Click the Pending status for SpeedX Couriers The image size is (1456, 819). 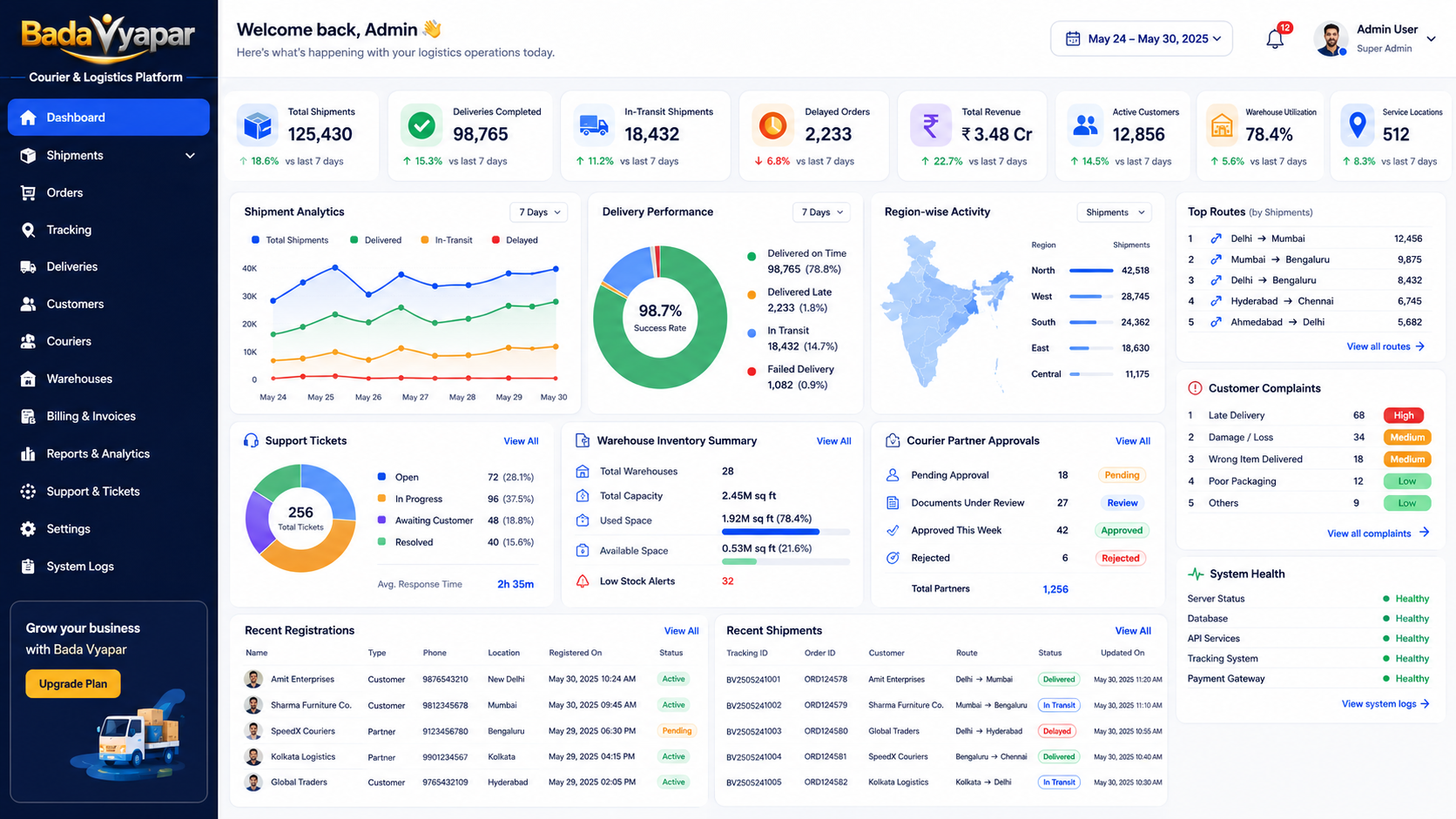[677, 731]
